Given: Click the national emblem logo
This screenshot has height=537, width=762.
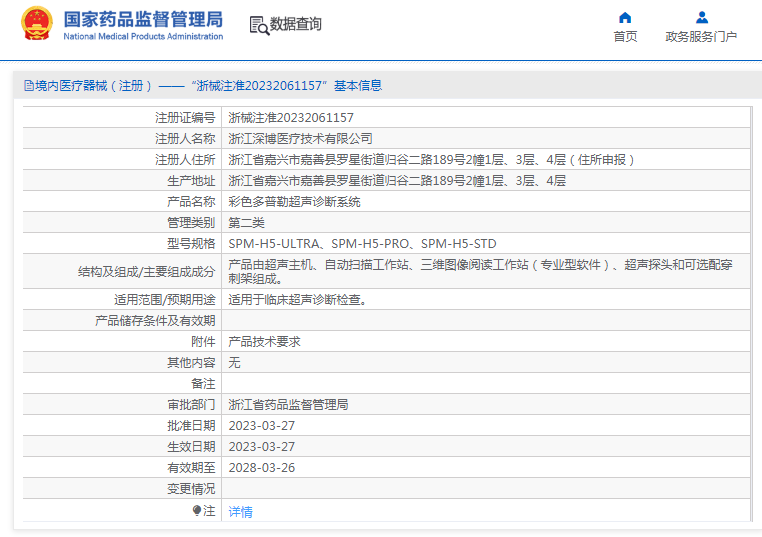Looking at the screenshot, I should tap(36, 23).
